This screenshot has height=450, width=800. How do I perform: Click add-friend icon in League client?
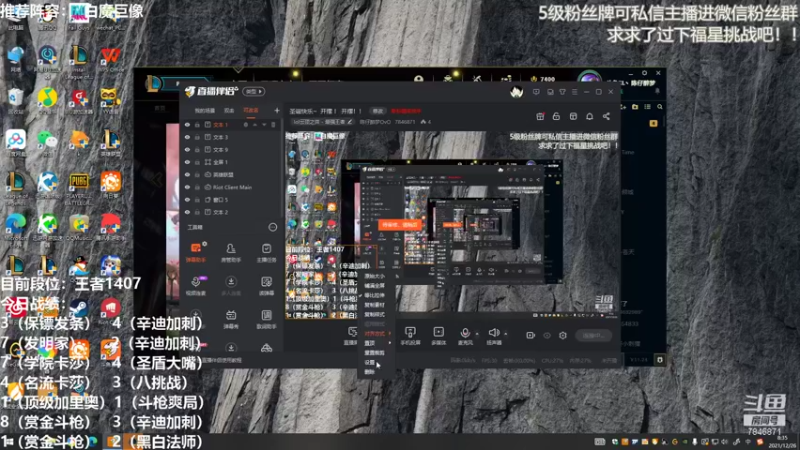[x=623, y=107]
